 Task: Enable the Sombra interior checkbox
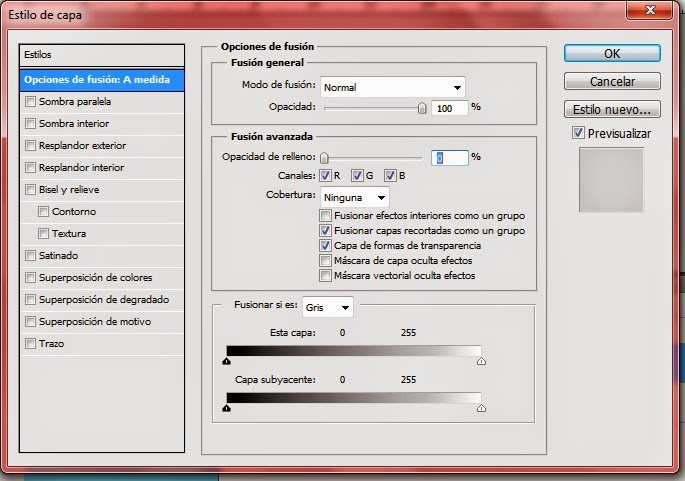coord(30,124)
